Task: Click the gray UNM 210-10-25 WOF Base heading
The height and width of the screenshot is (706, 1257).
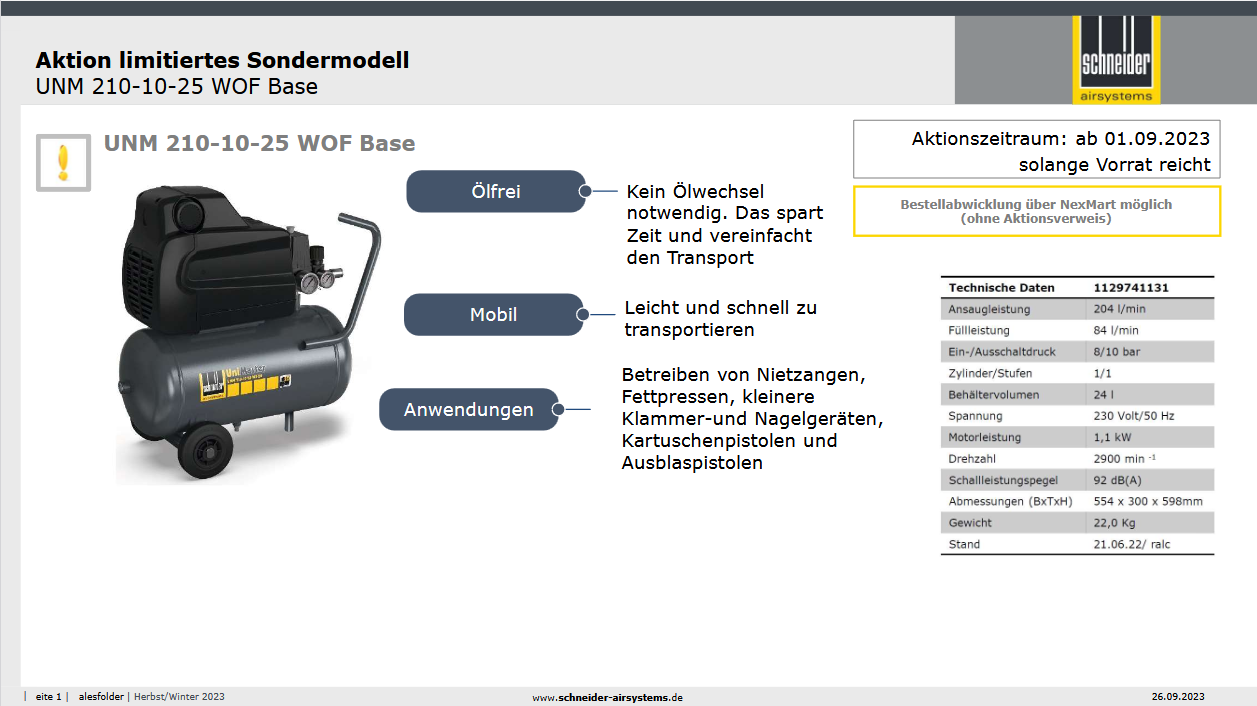Action: coord(259,143)
